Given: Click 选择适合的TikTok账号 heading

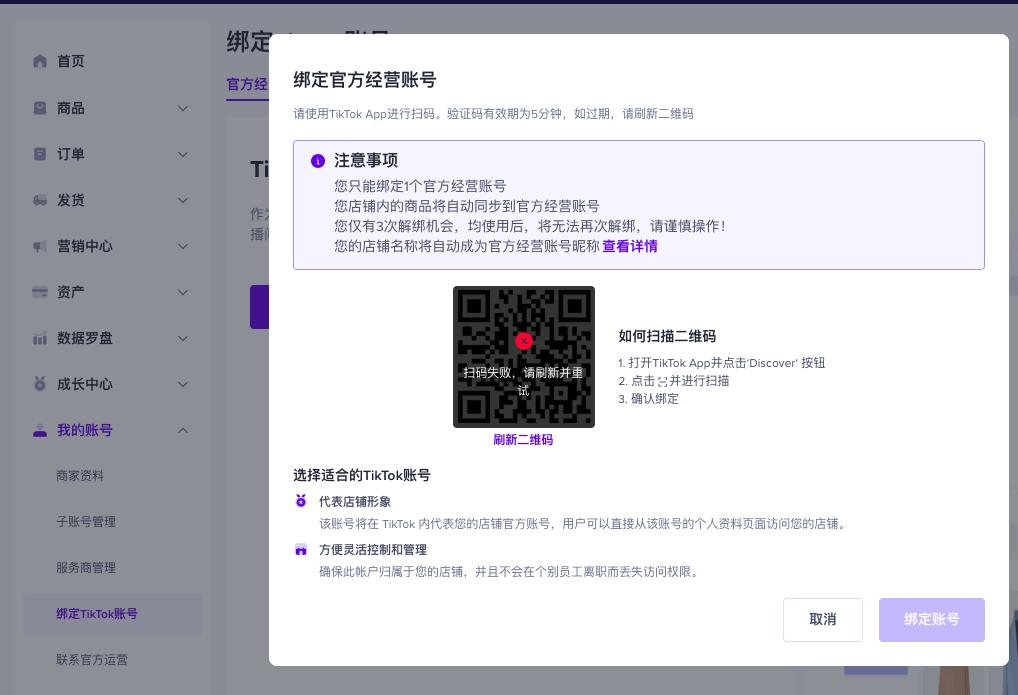Looking at the screenshot, I should (362, 475).
